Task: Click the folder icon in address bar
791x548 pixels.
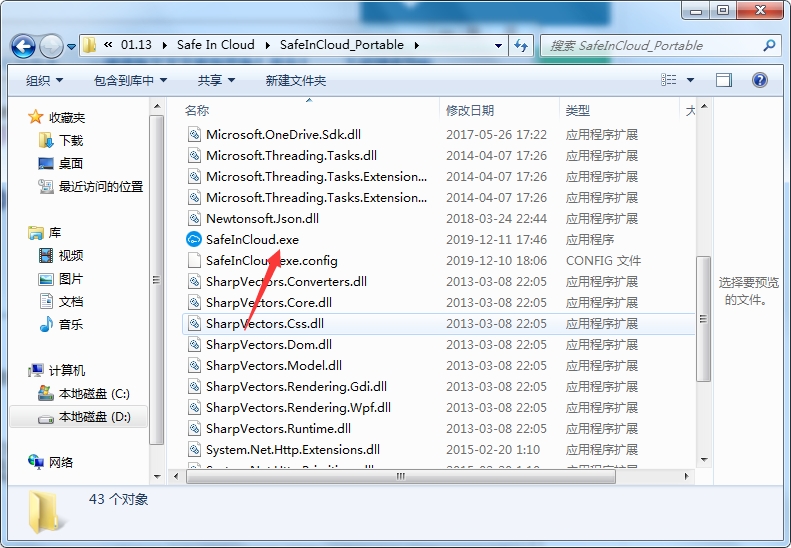Action: pyautogui.click(x=89, y=45)
